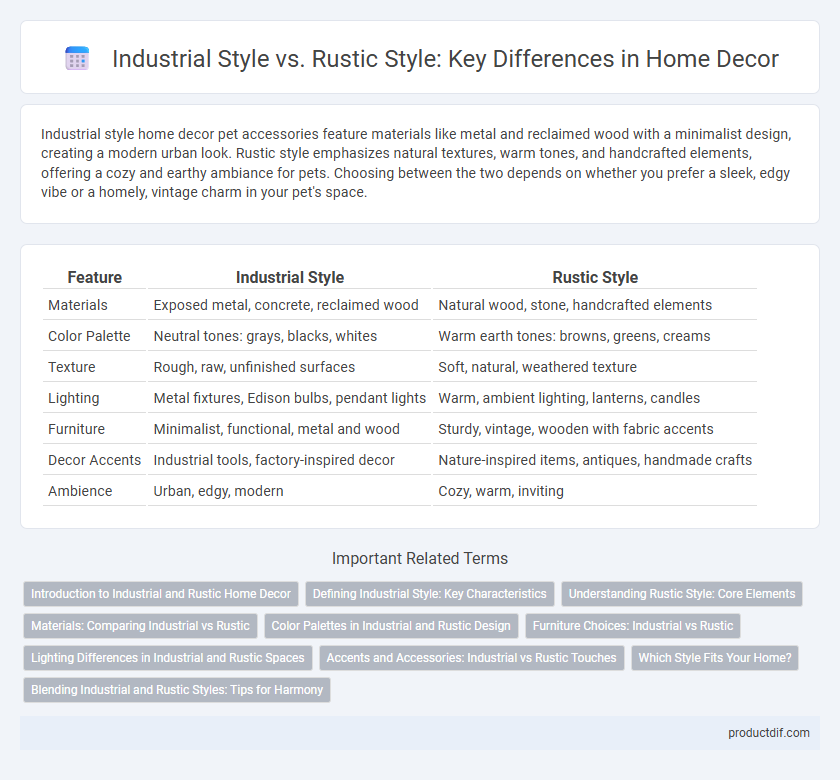Click 'Nature-inspired items, antiques, handmade crafts' cell

pyautogui.click(x=595, y=460)
